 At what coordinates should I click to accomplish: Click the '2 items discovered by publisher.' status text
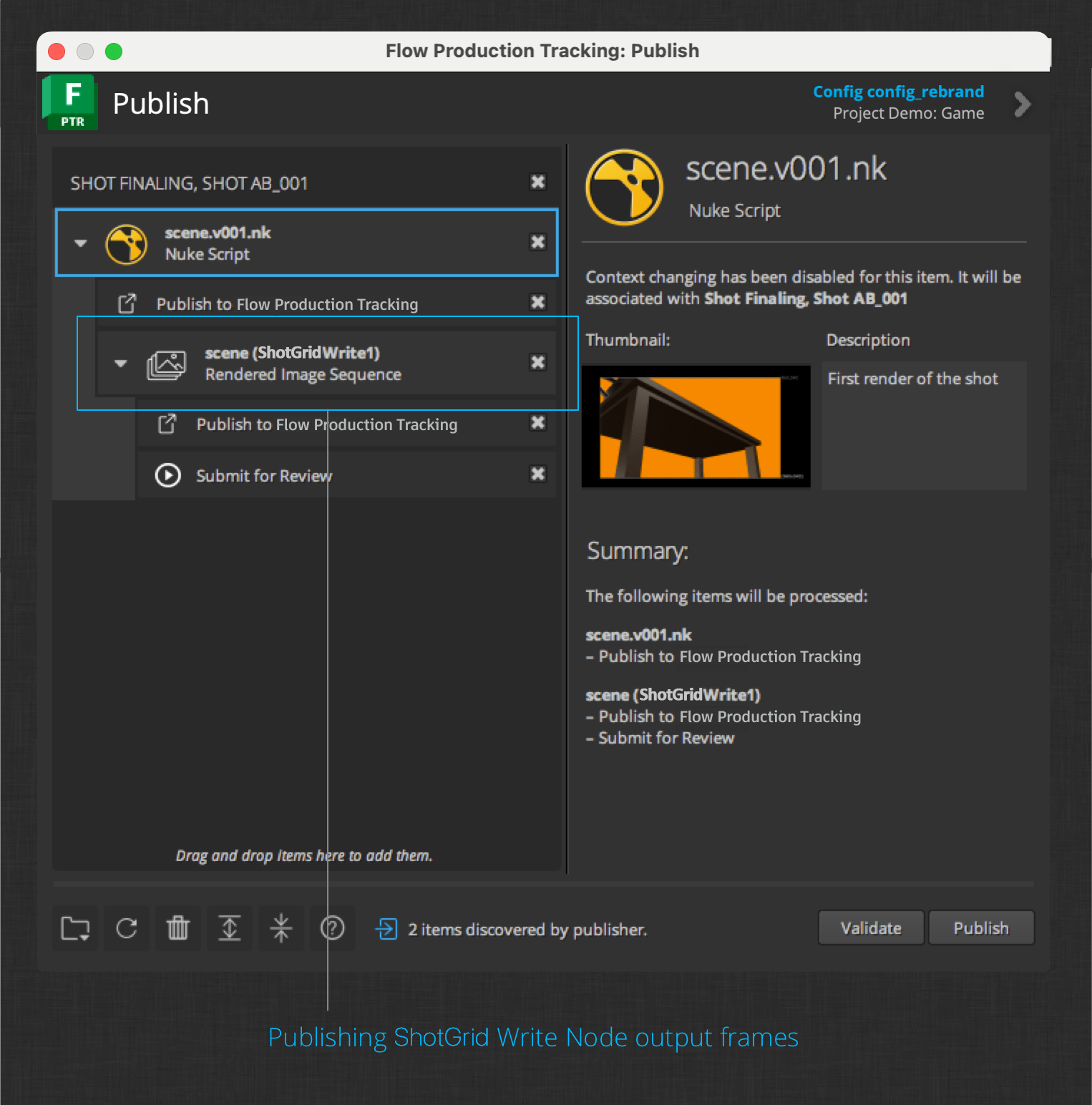click(527, 929)
